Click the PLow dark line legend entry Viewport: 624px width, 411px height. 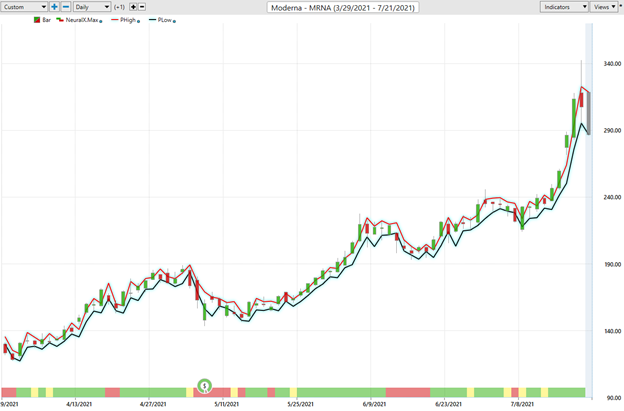click(162, 20)
